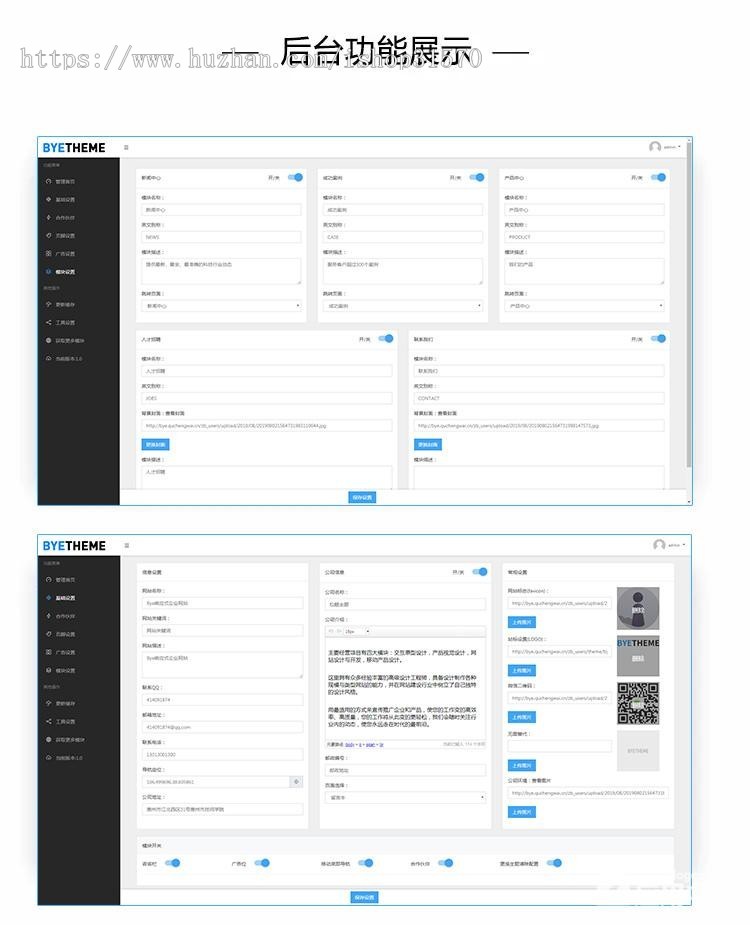
Task: Open the 新闻中心 jump page dropdown
Action: point(221,306)
